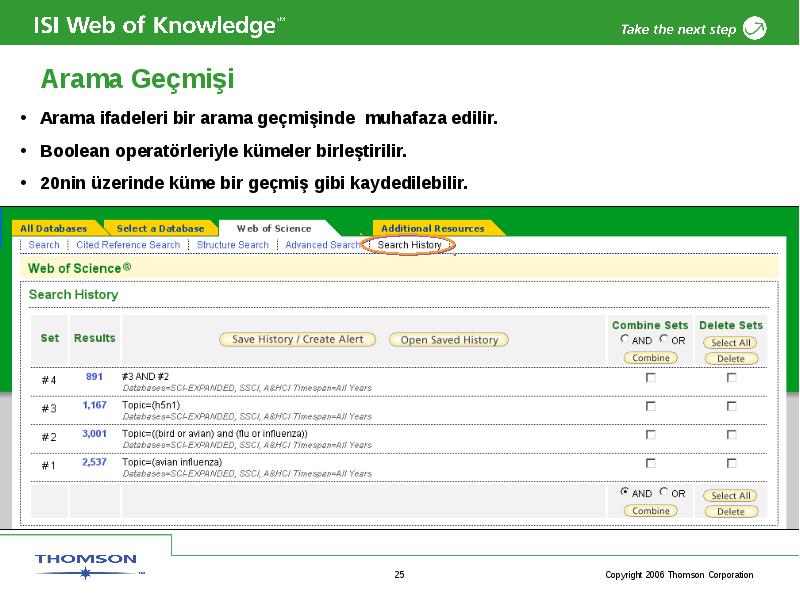The width and height of the screenshot is (800, 600).
Task: Click the bullet starting "20nin üzerinde küme"
Action: [254, 183]
